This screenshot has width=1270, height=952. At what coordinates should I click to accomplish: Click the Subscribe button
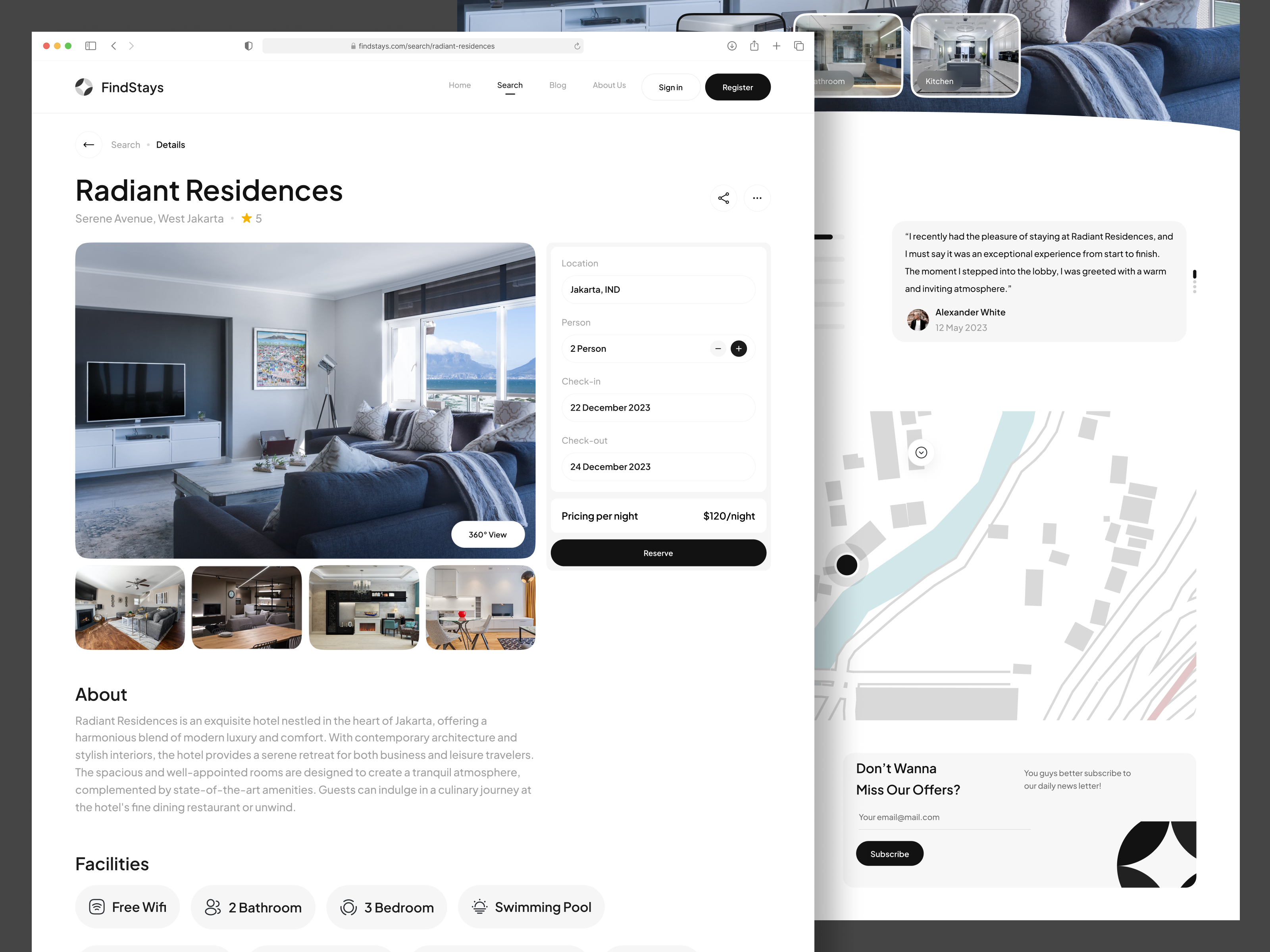click(889, 853)
